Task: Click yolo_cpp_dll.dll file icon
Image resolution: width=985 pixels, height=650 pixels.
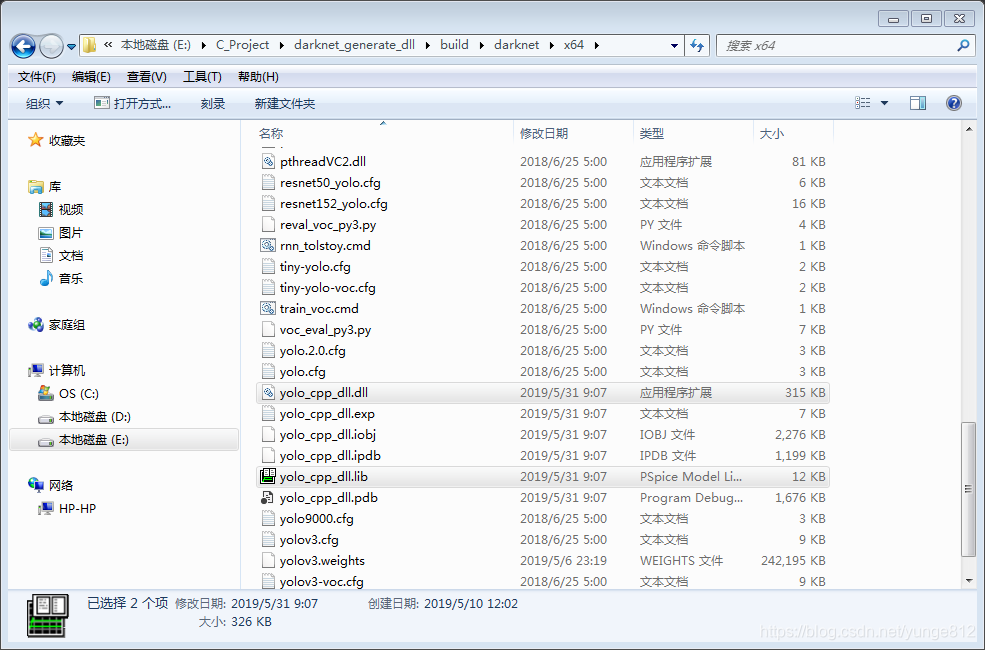Action: (x=268, y=393)
